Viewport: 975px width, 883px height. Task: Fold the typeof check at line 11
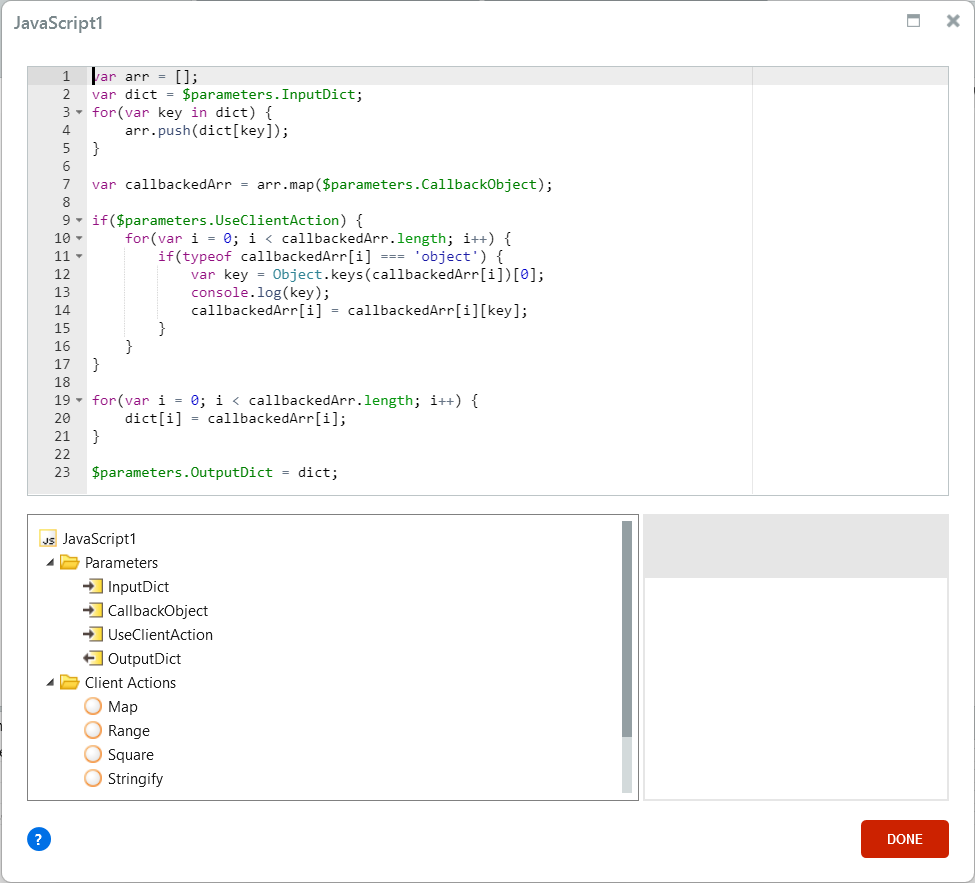click(x=79, y=256)
